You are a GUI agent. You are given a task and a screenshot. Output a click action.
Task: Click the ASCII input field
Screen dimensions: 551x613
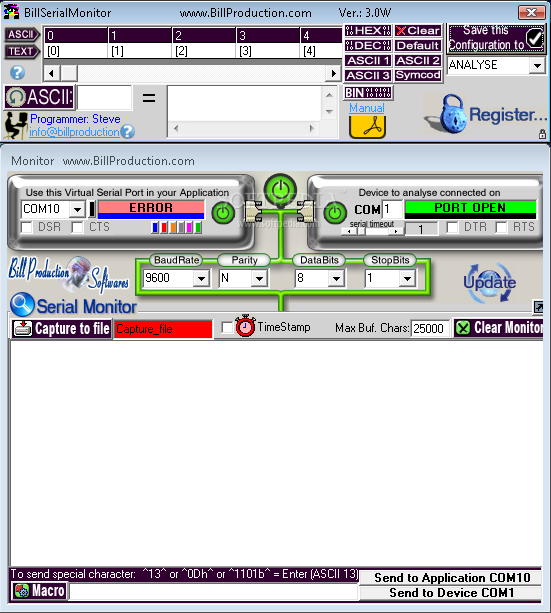click(x=105, y=97)
